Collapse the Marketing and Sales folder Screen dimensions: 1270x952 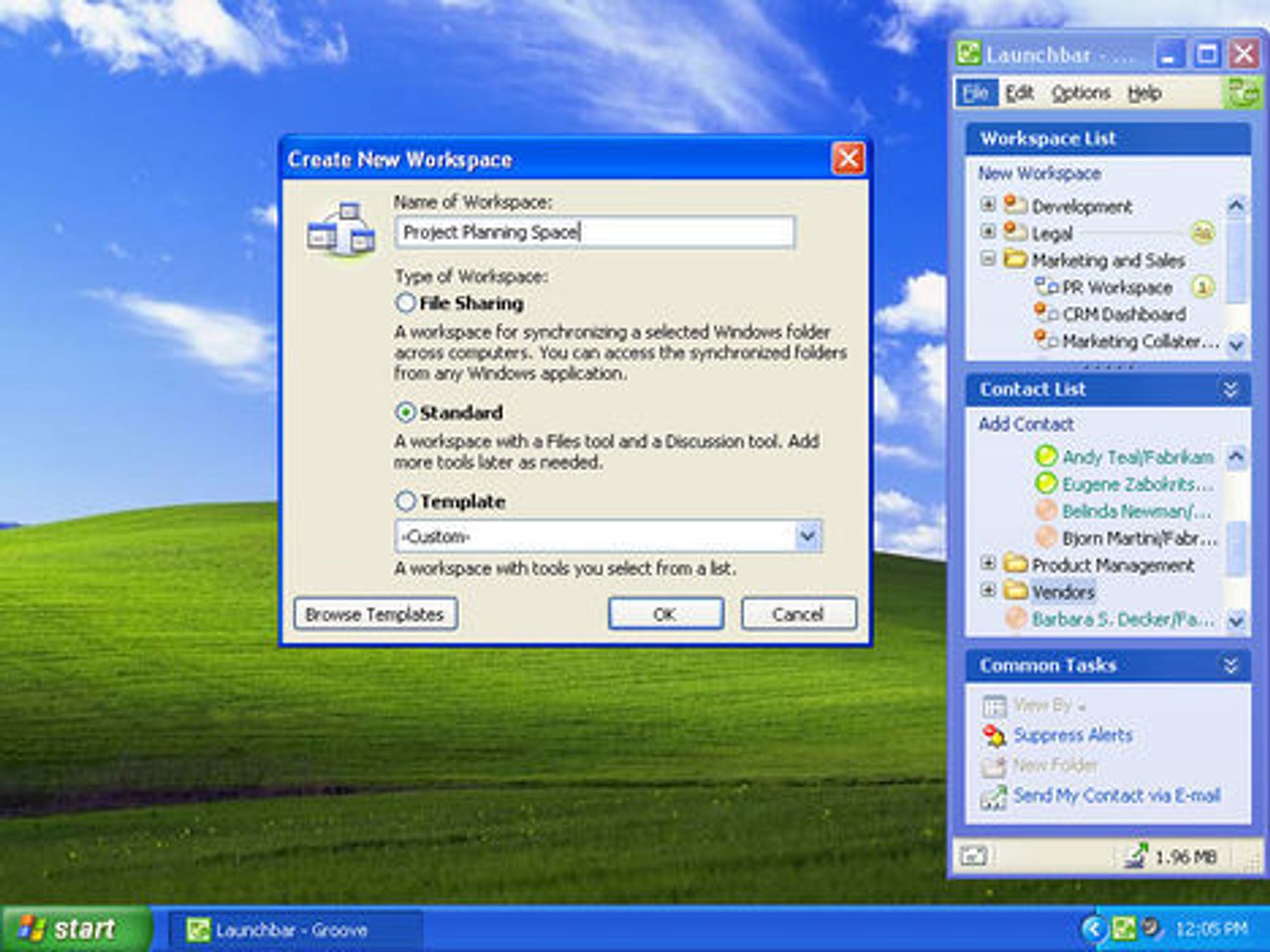(987, 259)
